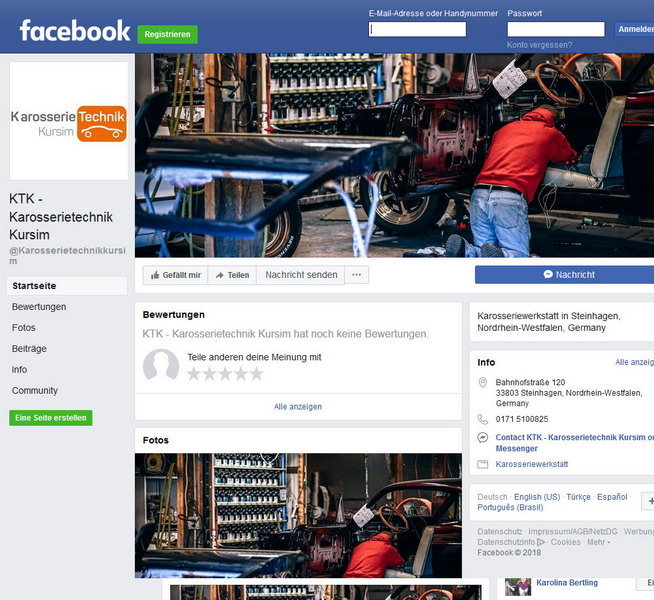Click the green Registrieren button
Image resolution: width=654 pixels, height=600 pixels.
(168, 34)
